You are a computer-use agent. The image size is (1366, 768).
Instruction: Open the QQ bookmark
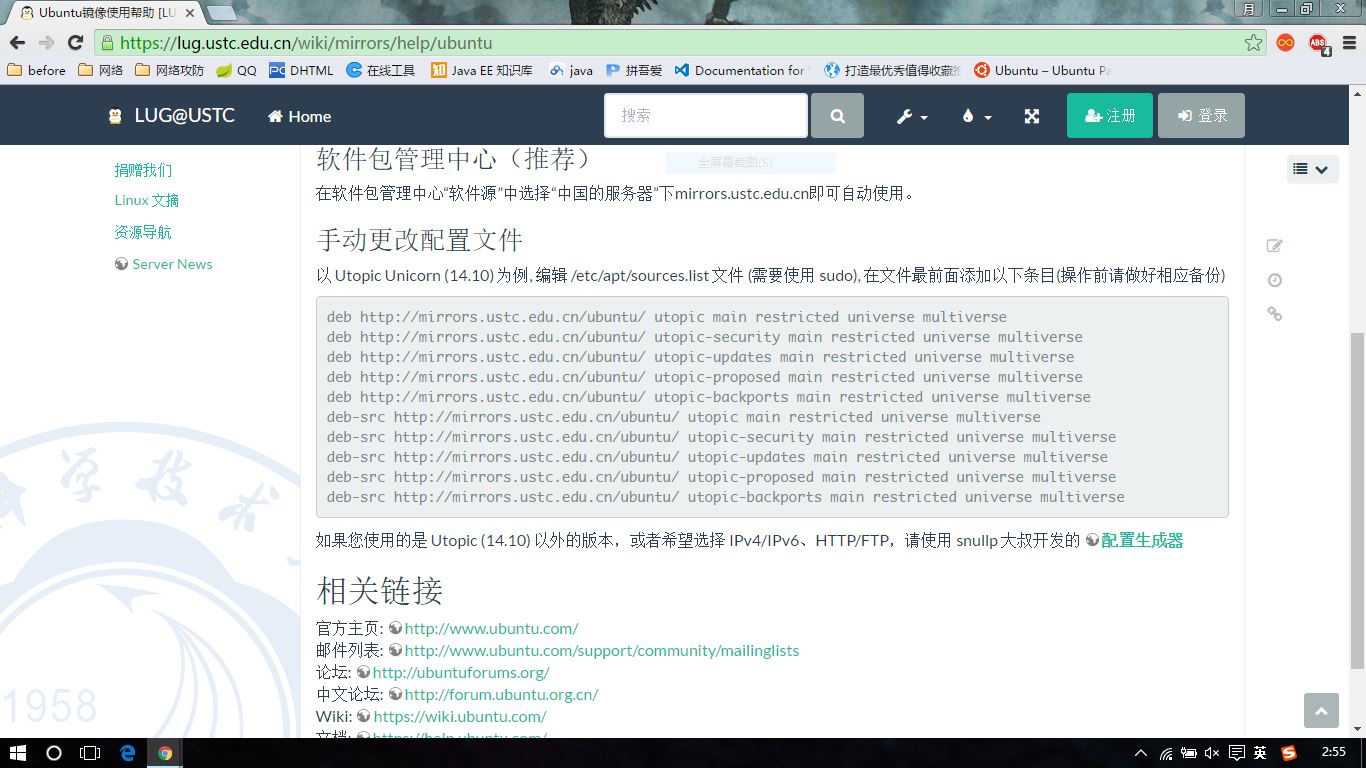pyautogui.click(x=236, y=70)
